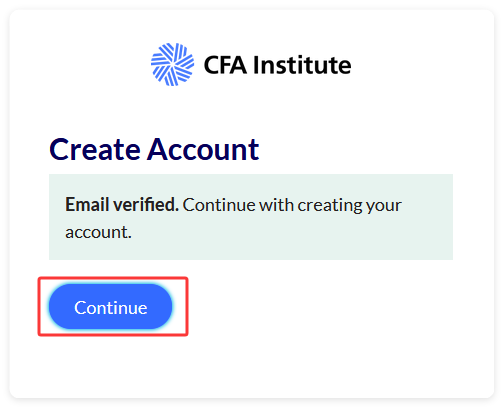The height and width of the screenshot is (407, 503).
Task: Click the green email verification banner
Action: [251, 217]
